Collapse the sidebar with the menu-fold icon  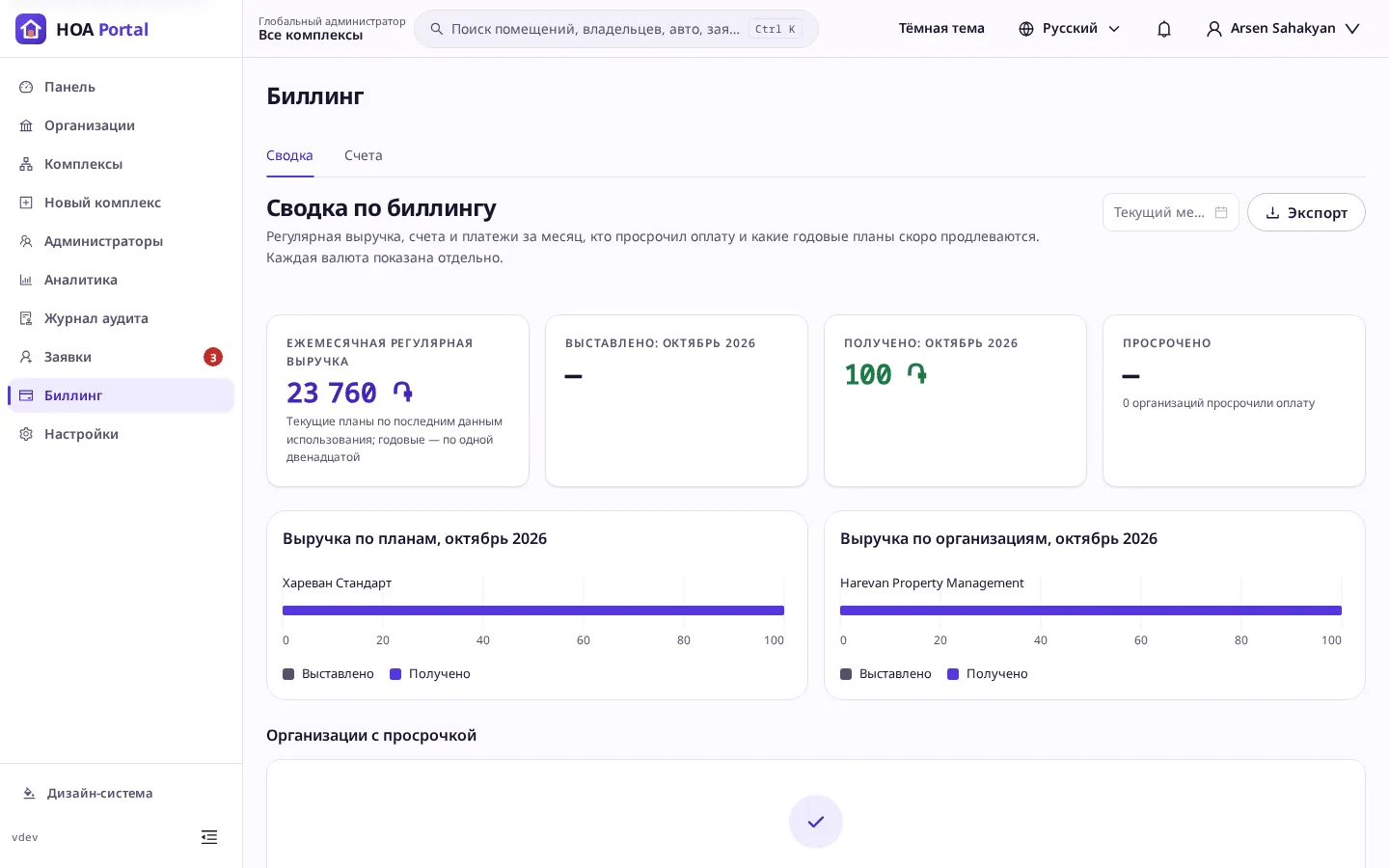coord(209,837)
